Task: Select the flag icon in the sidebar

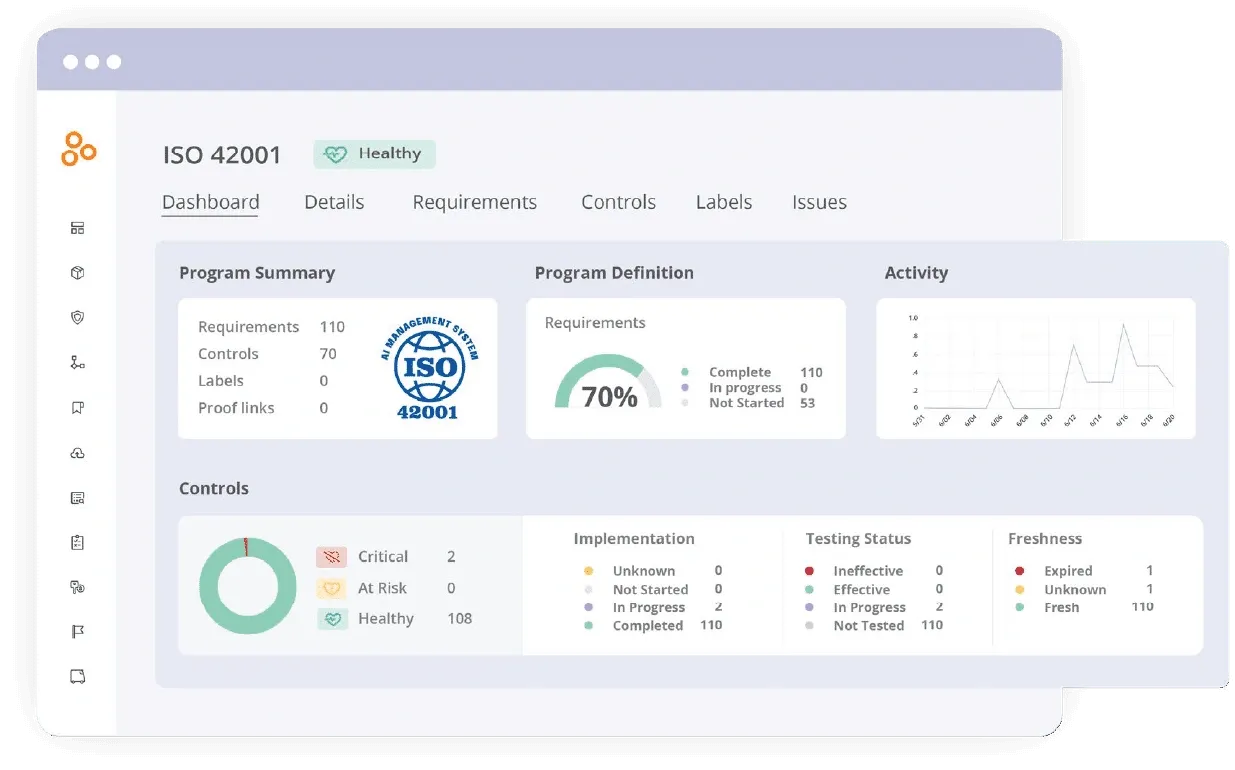Action: [77, 631]
